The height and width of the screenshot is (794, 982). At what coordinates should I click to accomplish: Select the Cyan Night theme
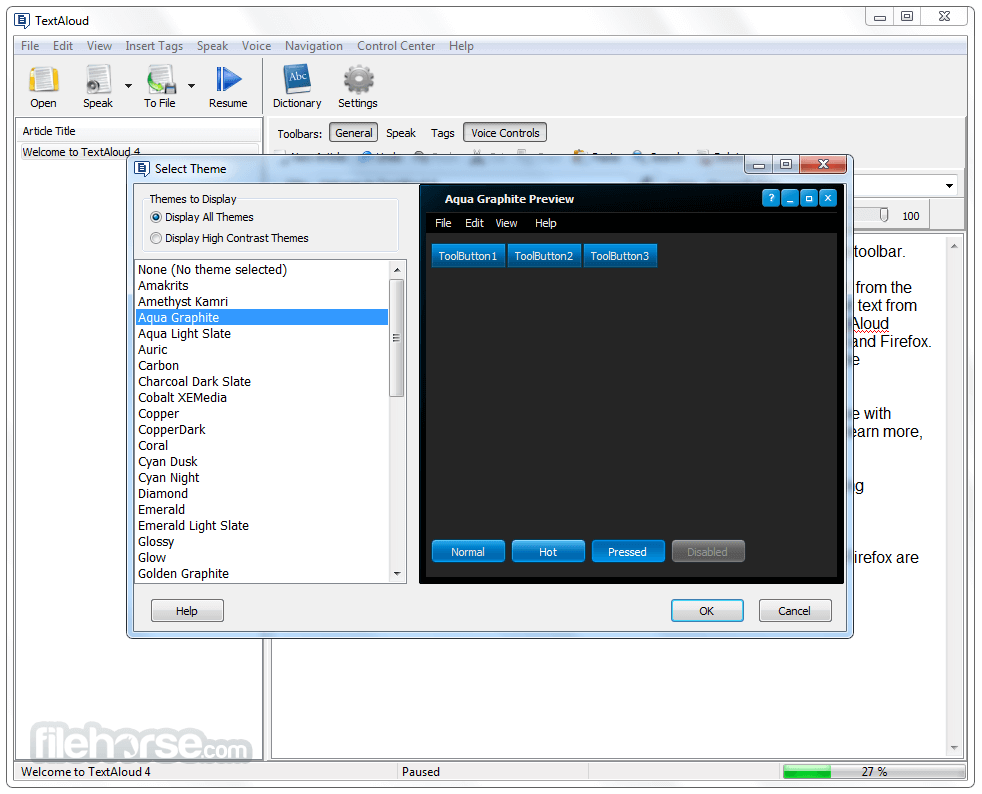(262, 478)
